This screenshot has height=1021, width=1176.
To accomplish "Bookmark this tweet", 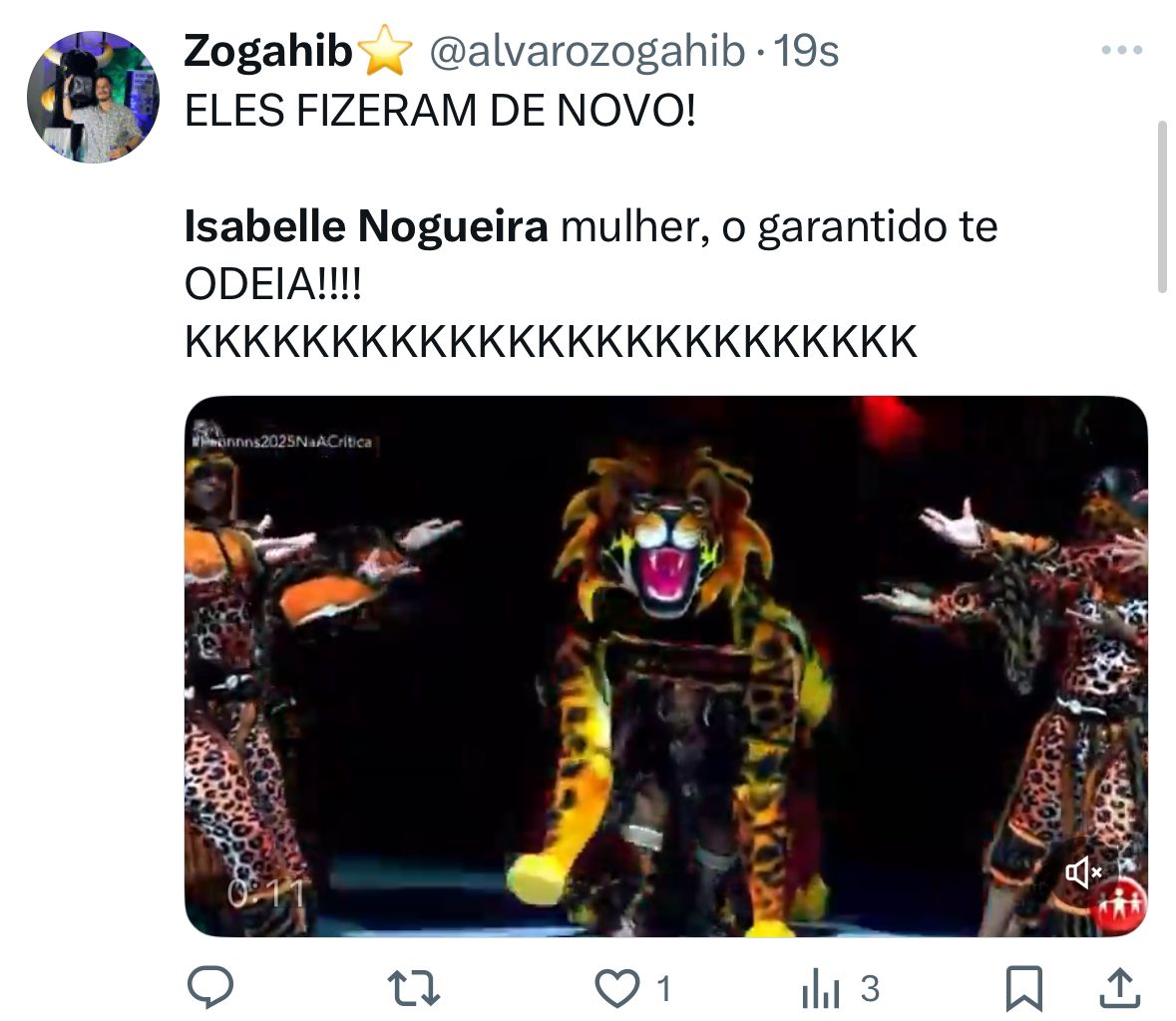I will click(1023, 989).
